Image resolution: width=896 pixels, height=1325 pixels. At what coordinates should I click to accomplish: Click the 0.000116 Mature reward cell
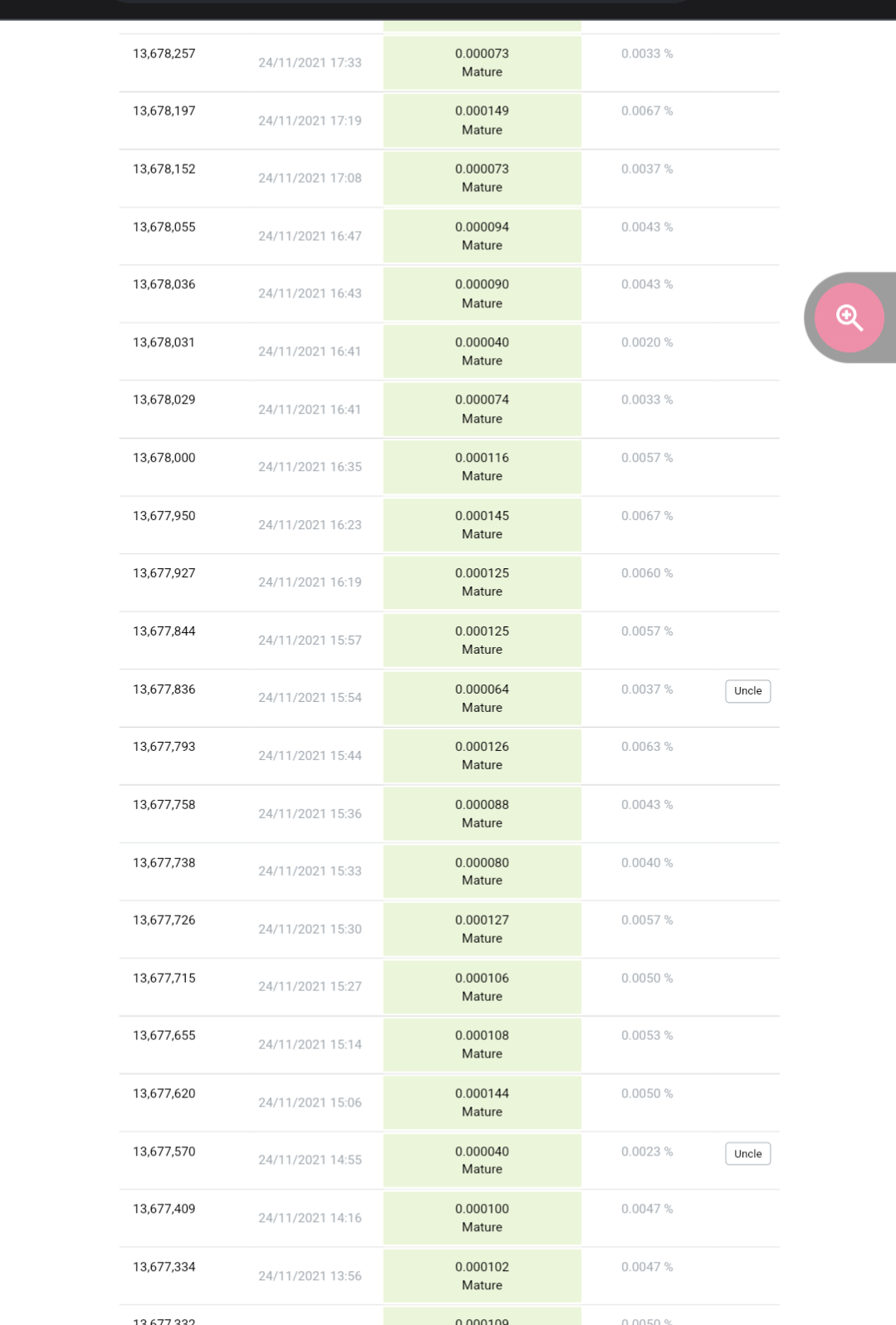coord(482,467)
